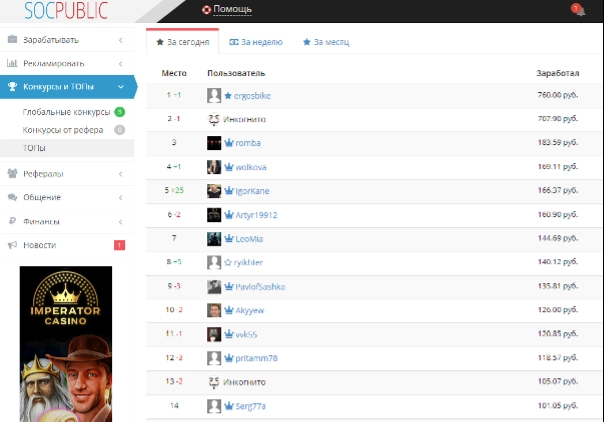Click the trophy icon in Конкурсы и ТОПы
This screenshot has height=422, width=604.
[12, 87]
